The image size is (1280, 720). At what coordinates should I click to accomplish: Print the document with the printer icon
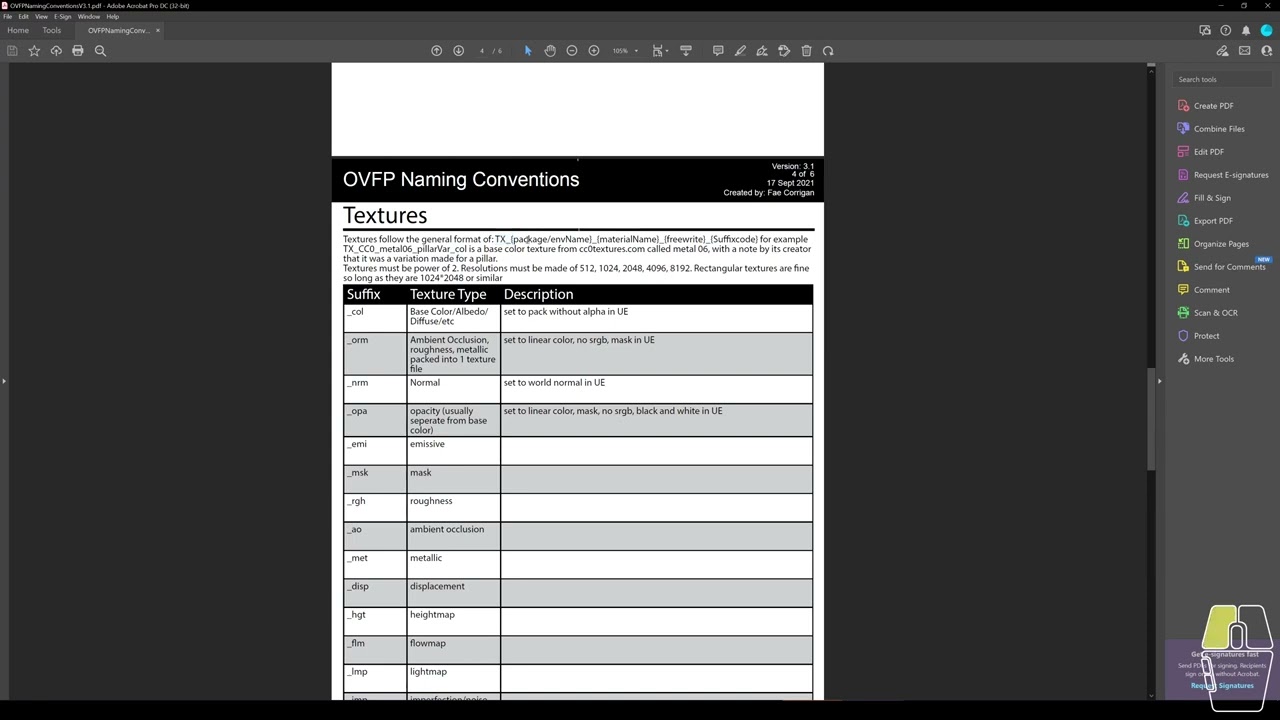point(78,51)
